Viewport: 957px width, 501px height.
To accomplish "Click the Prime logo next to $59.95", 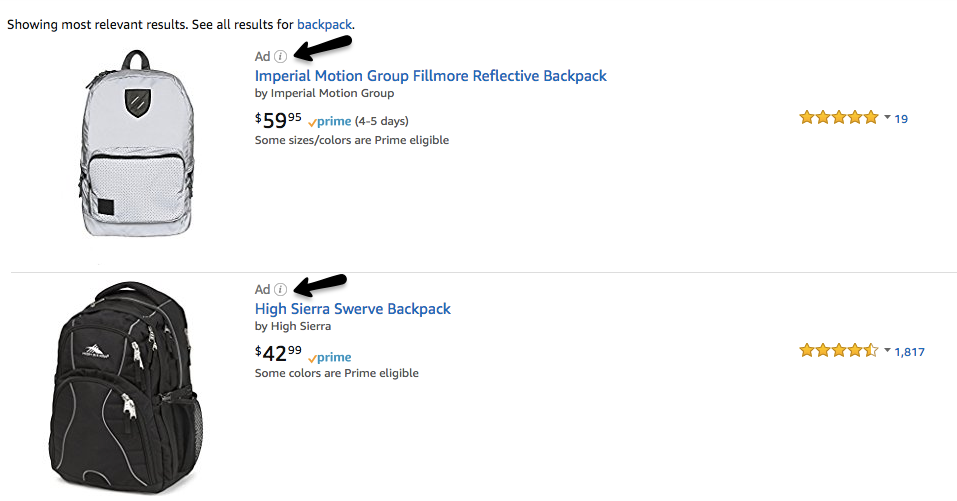I will [x=330, y=122].
